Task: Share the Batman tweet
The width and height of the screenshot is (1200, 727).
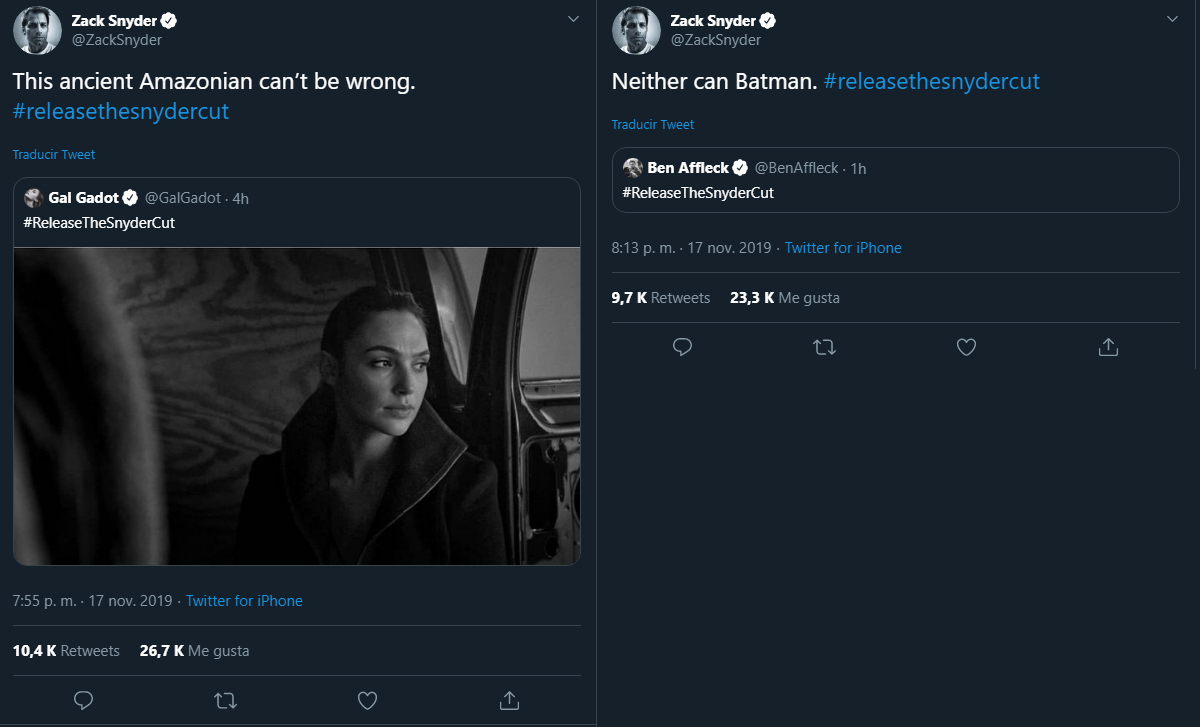Action: tap(1108, 347)
